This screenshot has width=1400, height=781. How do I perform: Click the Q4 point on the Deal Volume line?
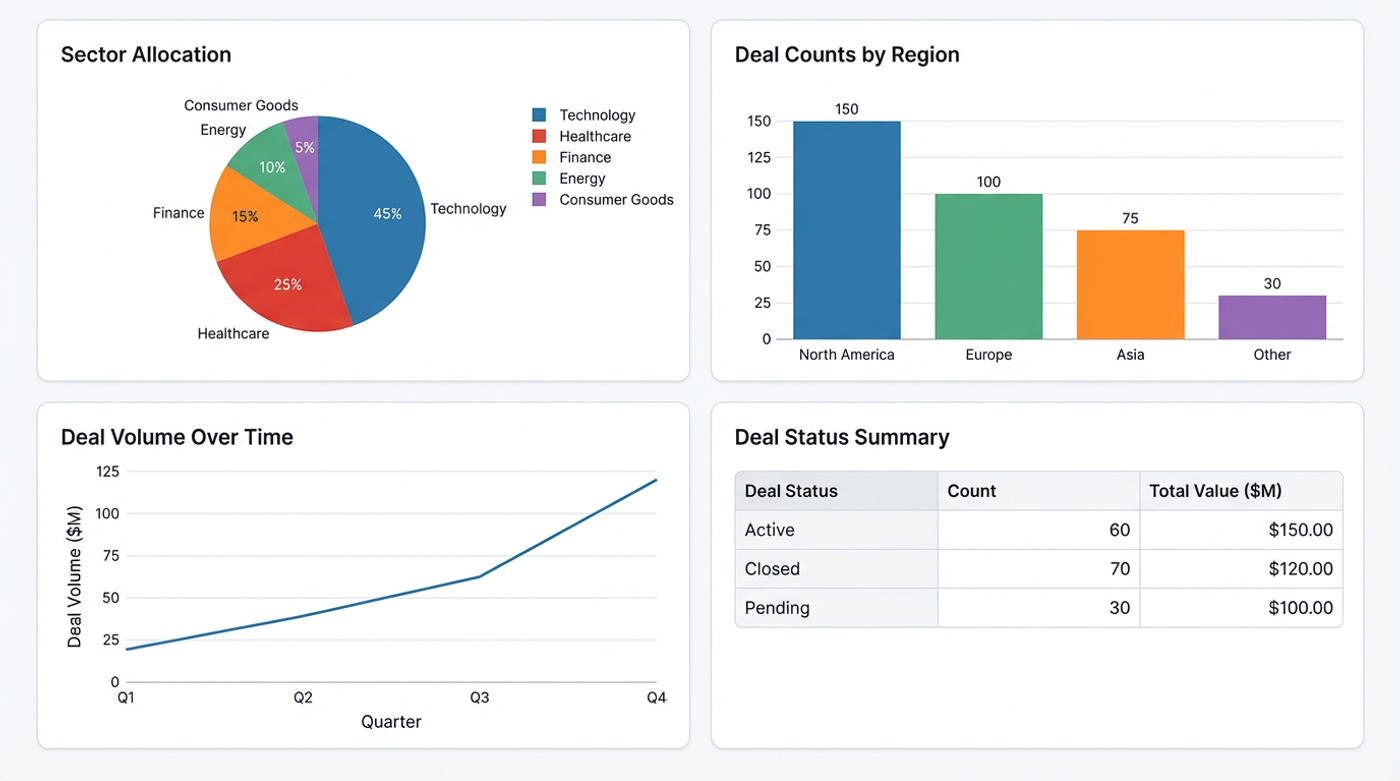coord(657,478)
